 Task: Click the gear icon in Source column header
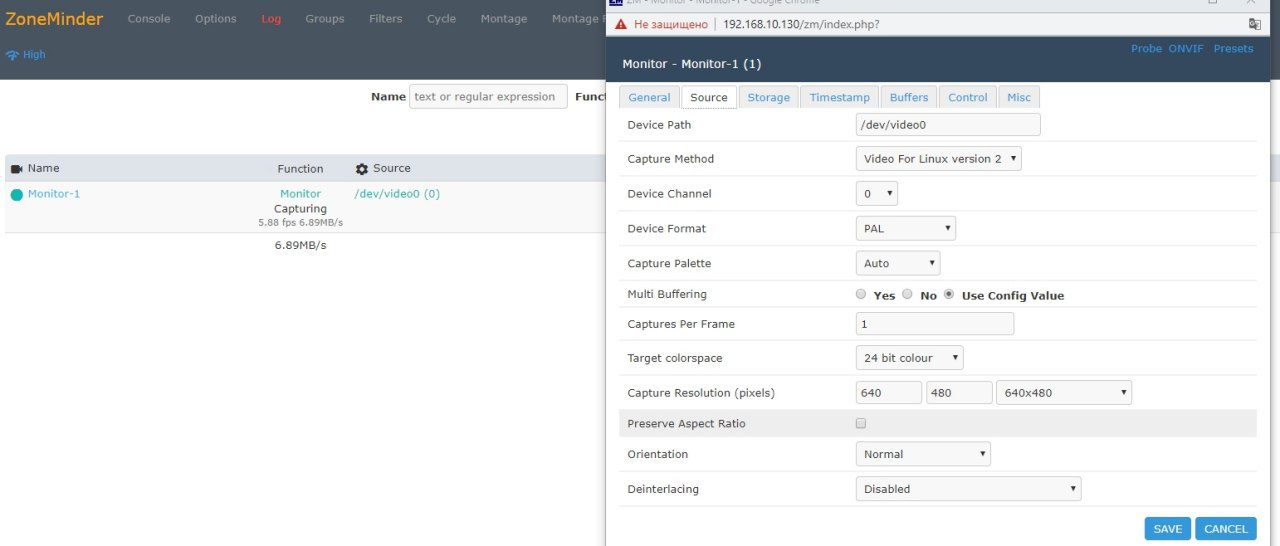pos(362,169)
